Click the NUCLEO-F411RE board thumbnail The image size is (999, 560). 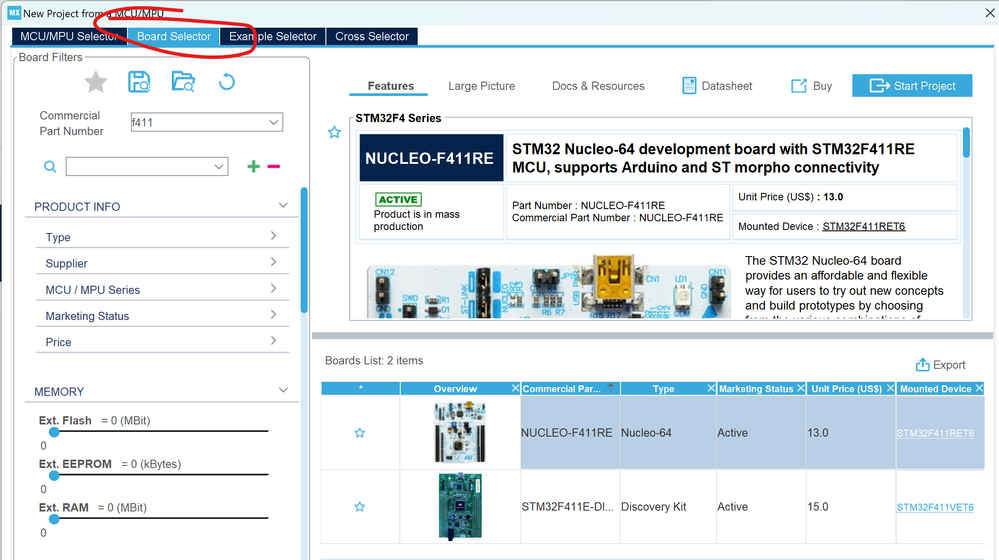[460, 432]
